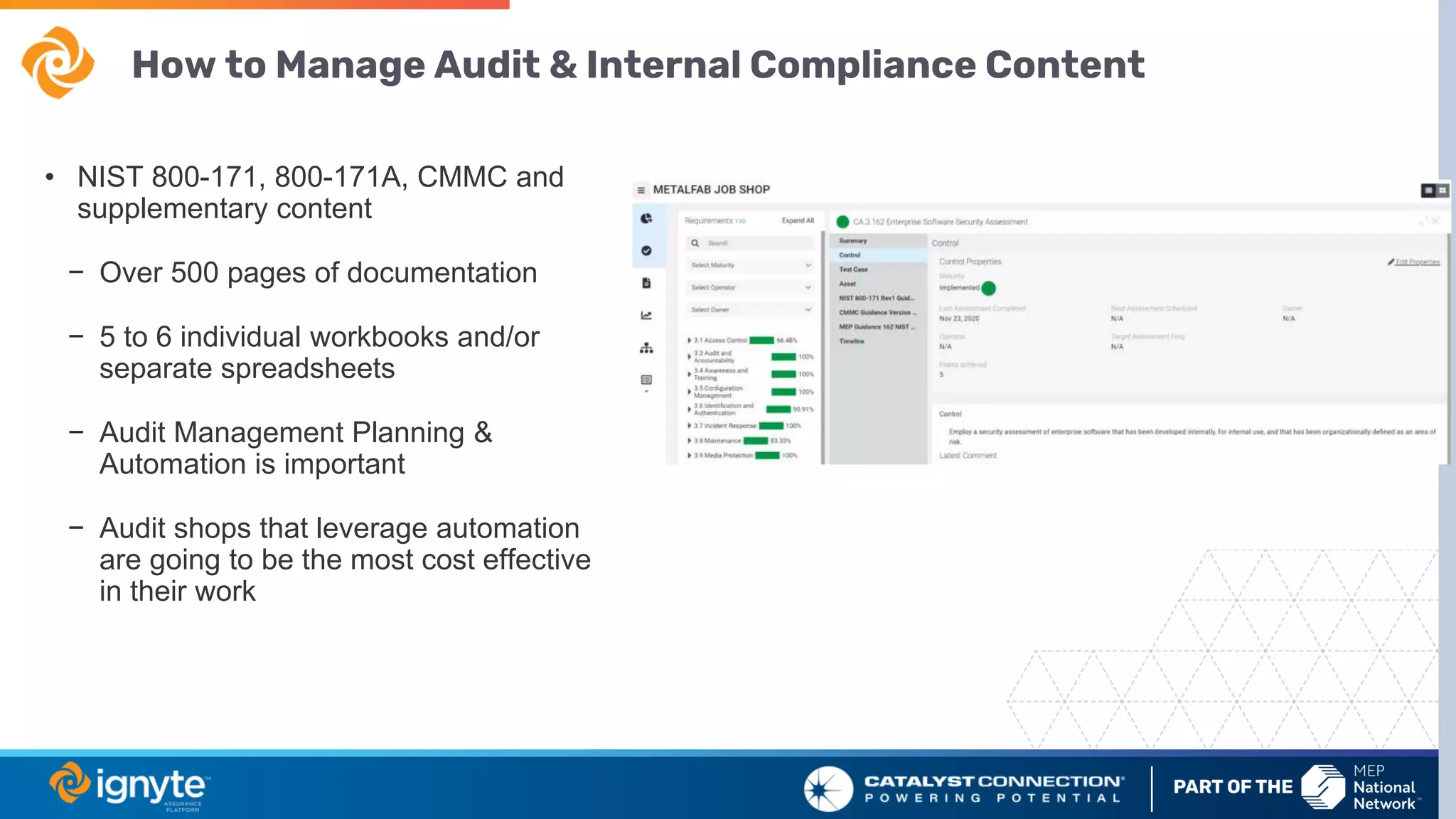Expand the 3.4 Awareness and Training row
The height and width of the screenshot is (819, 1456).
point(689,374)
